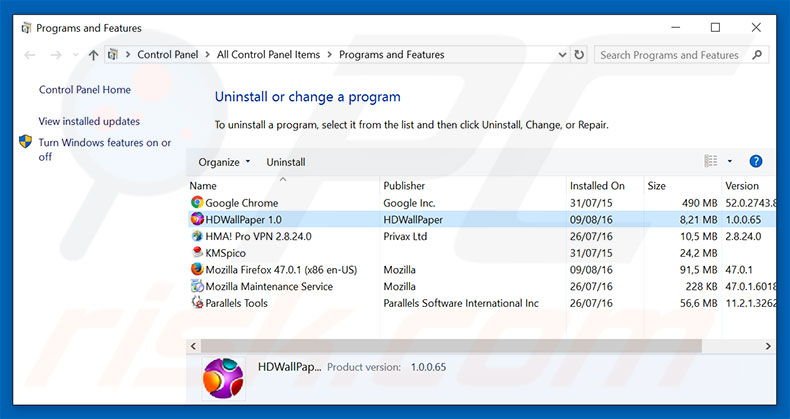Select Mozilla Maintenance Service row name
The height and width of the screenshot is (419, 790).
269,286
